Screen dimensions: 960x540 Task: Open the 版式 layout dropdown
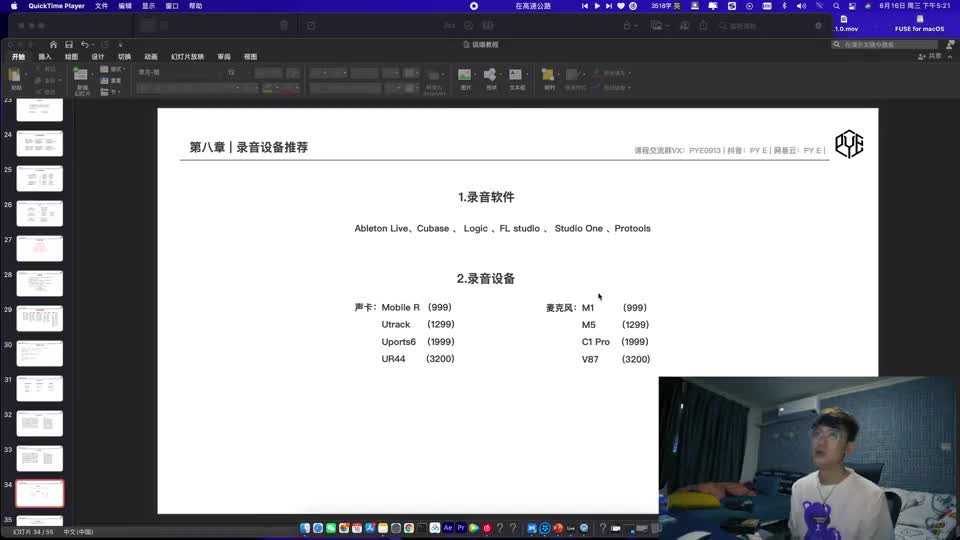coord(113,69)
